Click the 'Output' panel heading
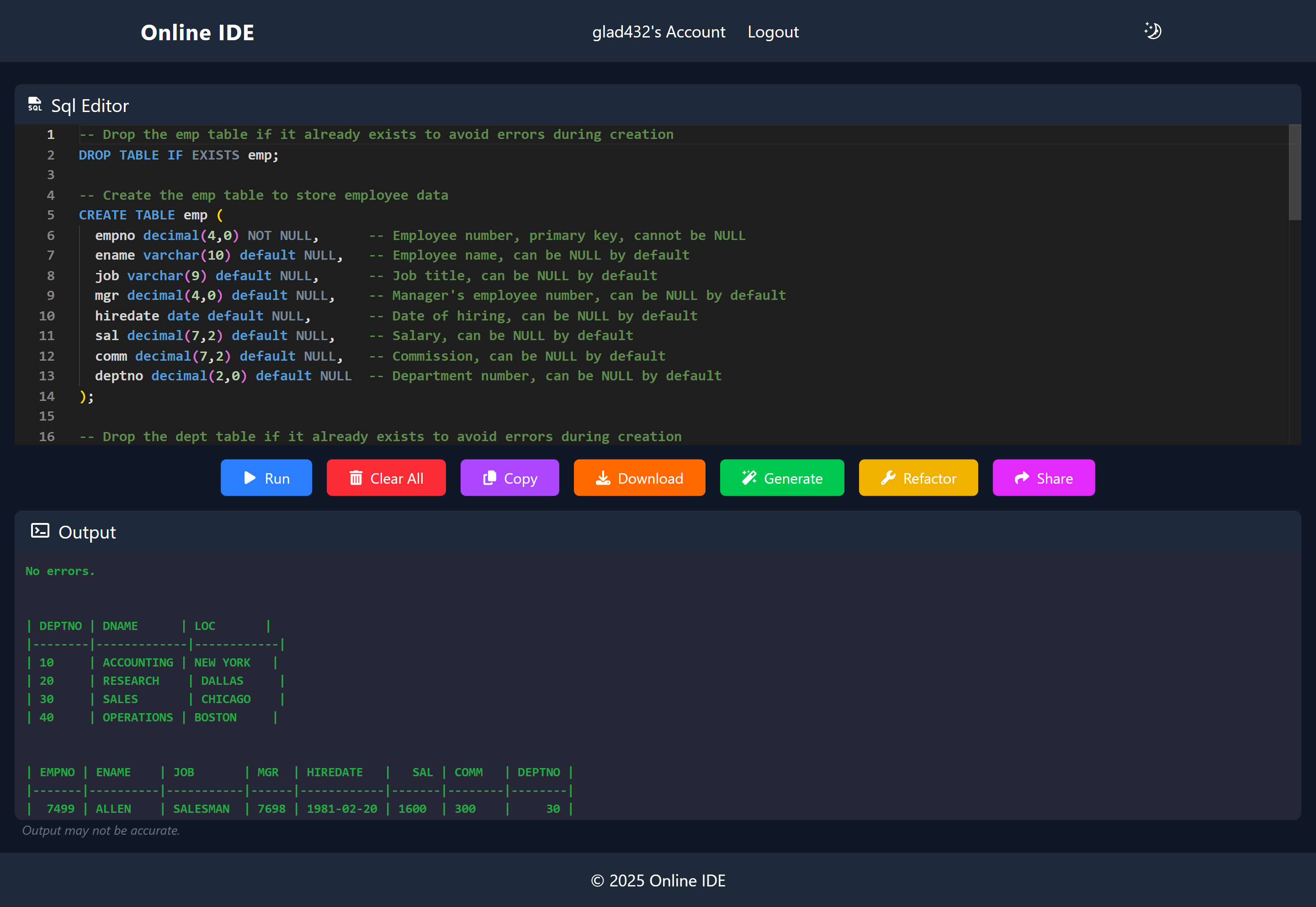 (87, 532)
